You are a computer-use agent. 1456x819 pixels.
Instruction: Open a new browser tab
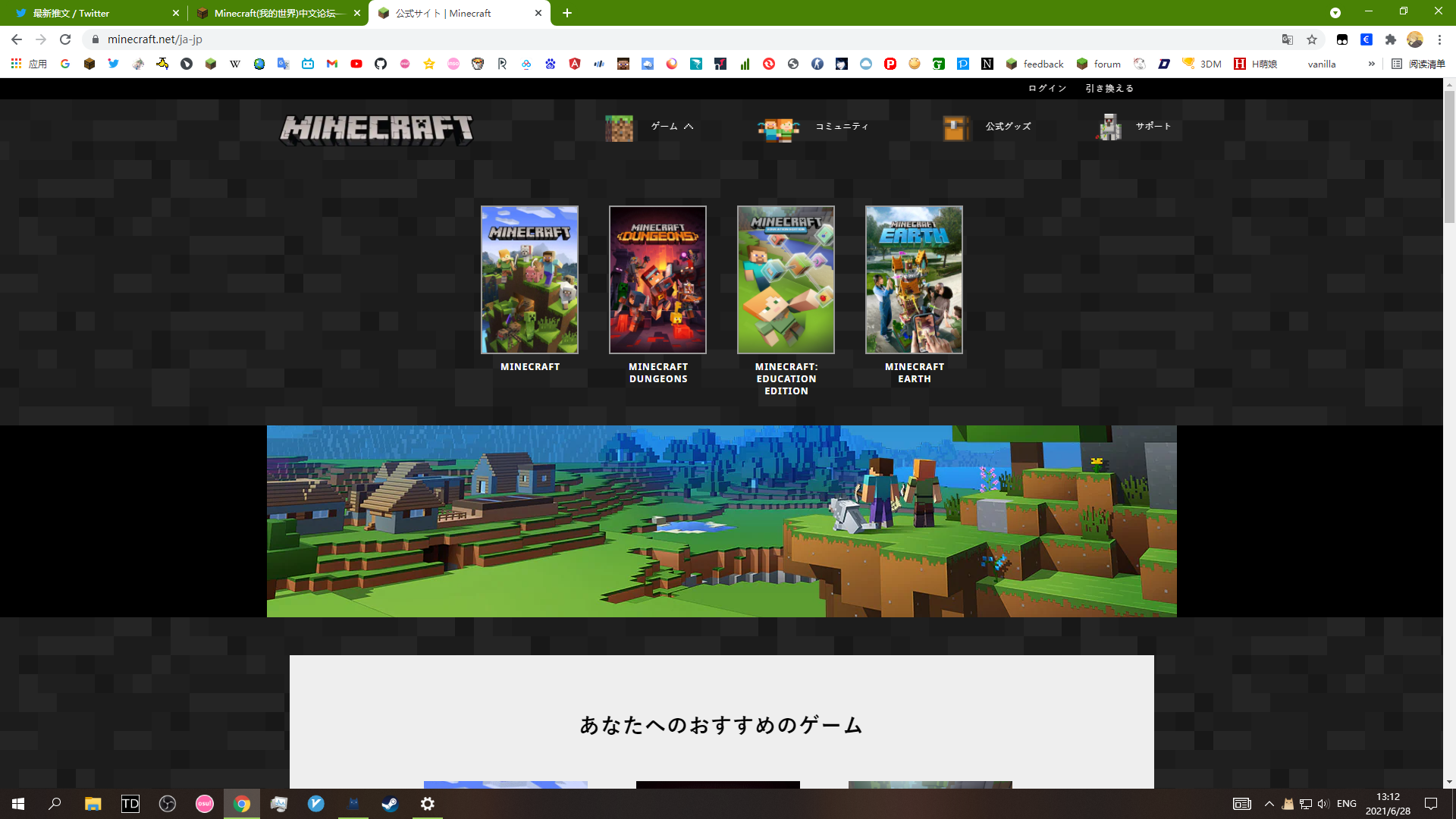point(567,13)
